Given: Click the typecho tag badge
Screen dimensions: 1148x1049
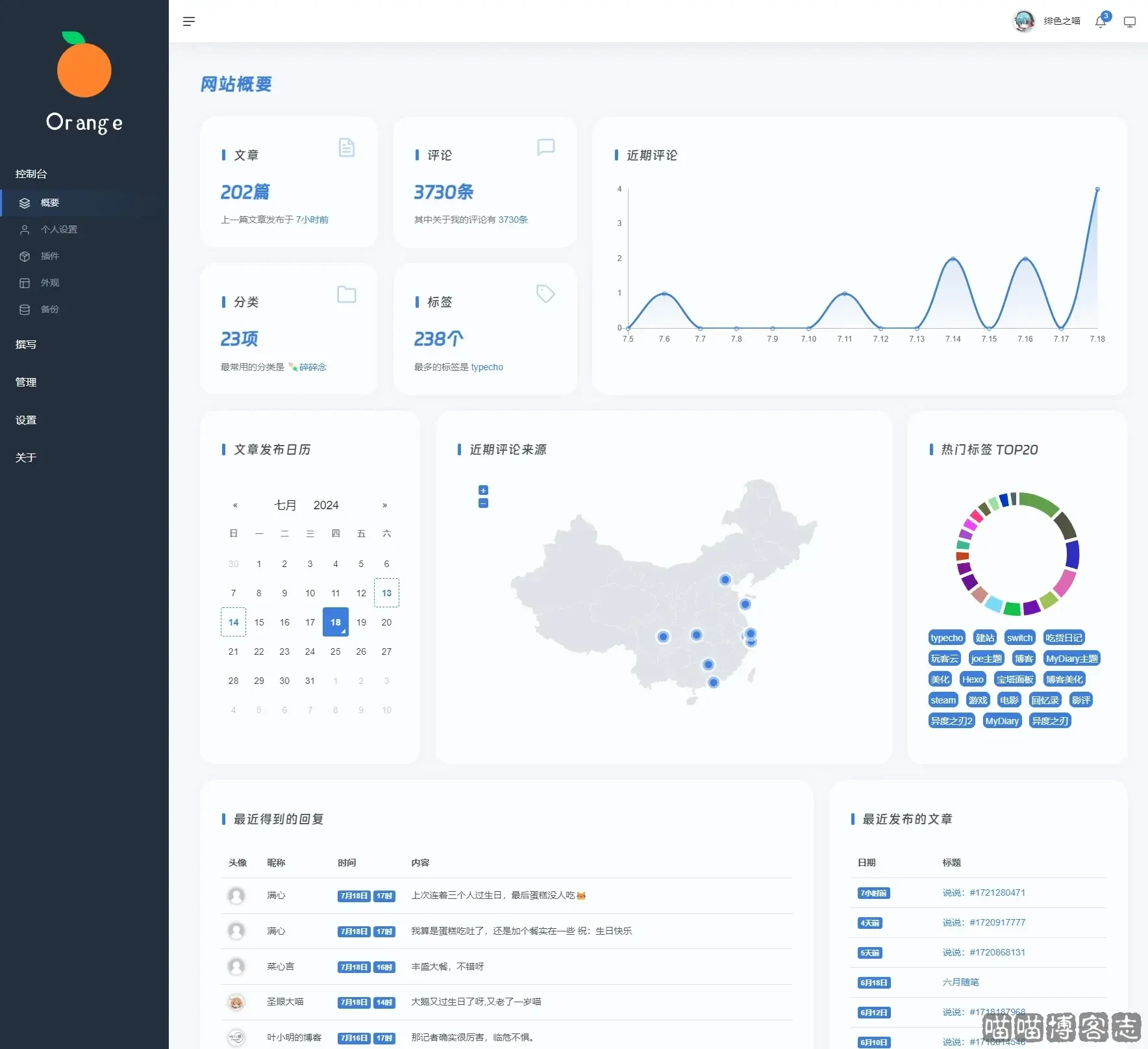Looking at the screenshot, I should click(x=946, y=638).
